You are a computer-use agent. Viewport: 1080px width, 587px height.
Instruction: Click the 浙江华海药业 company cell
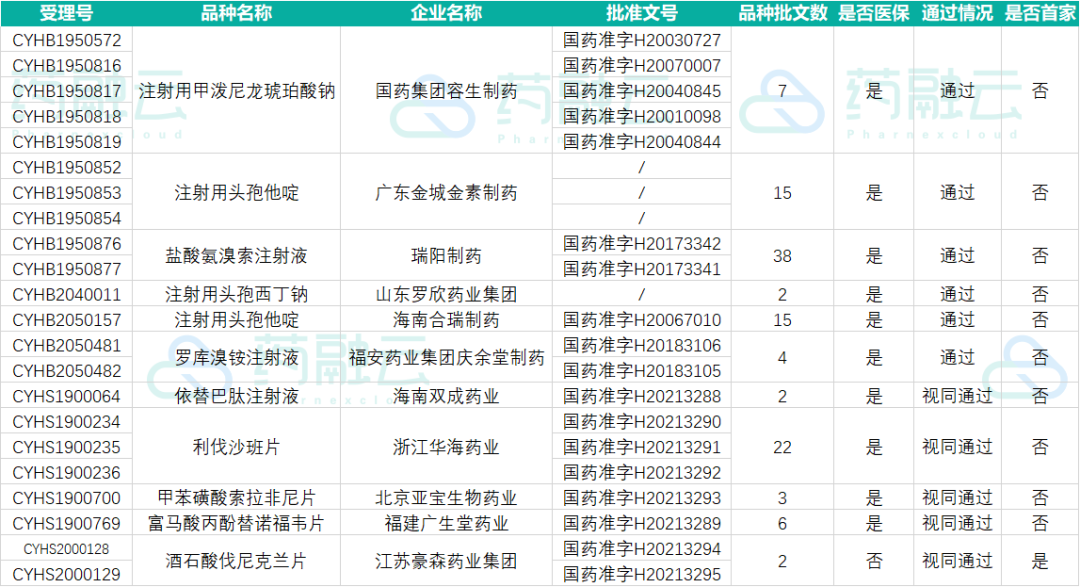[446, 447]
